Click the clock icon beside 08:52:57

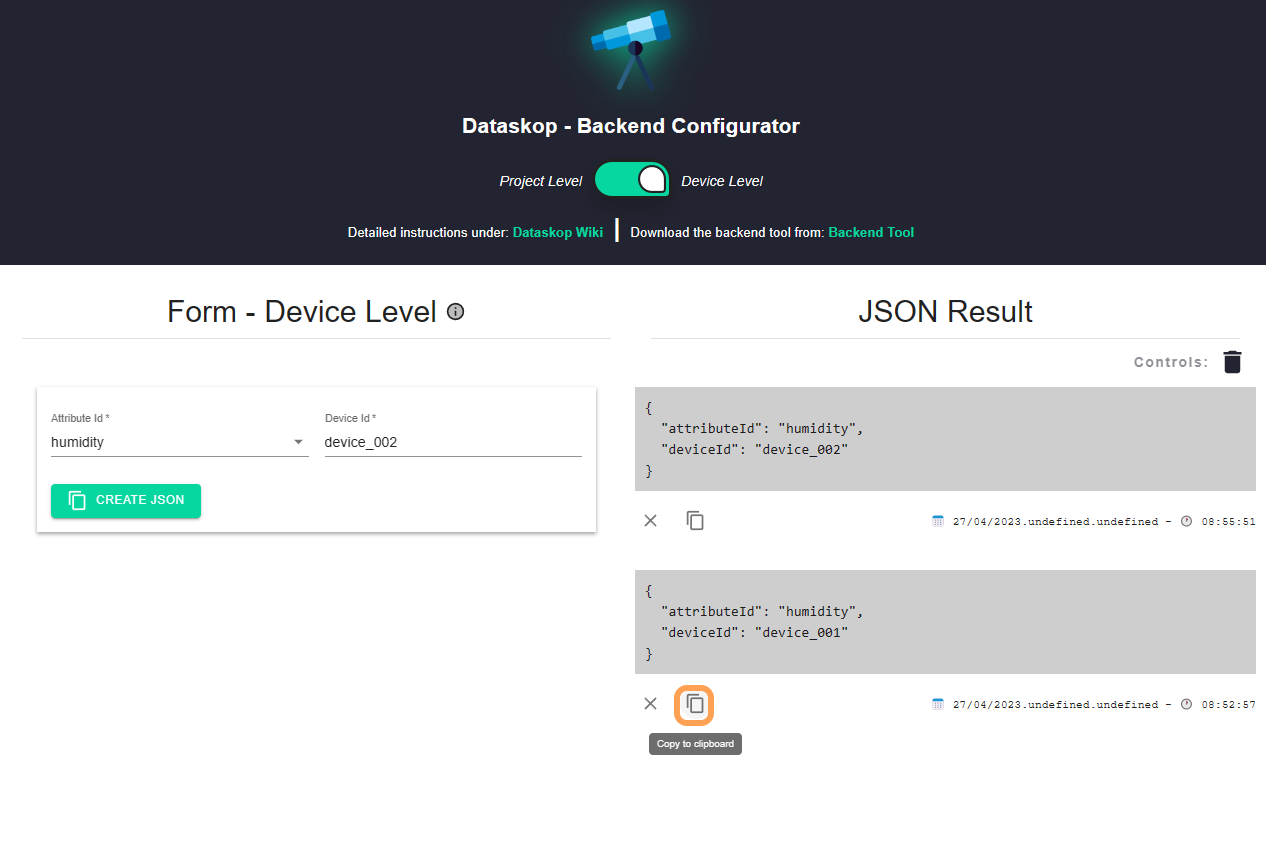[x=1187, y=704]
